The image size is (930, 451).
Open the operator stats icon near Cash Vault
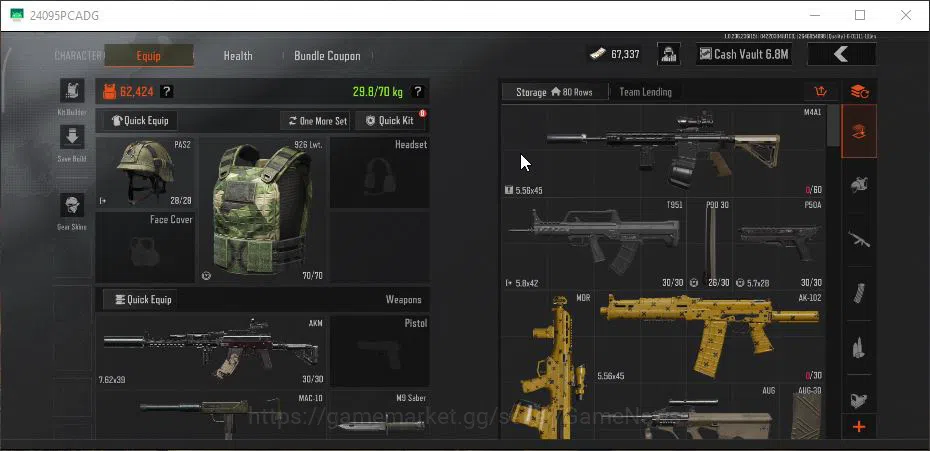coord(668,54)
